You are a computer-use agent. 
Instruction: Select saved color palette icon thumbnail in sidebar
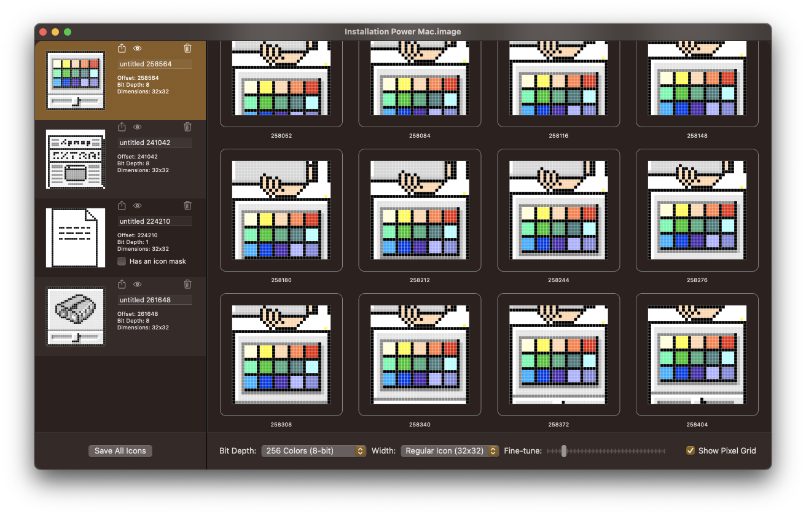[x=76, y=81]
